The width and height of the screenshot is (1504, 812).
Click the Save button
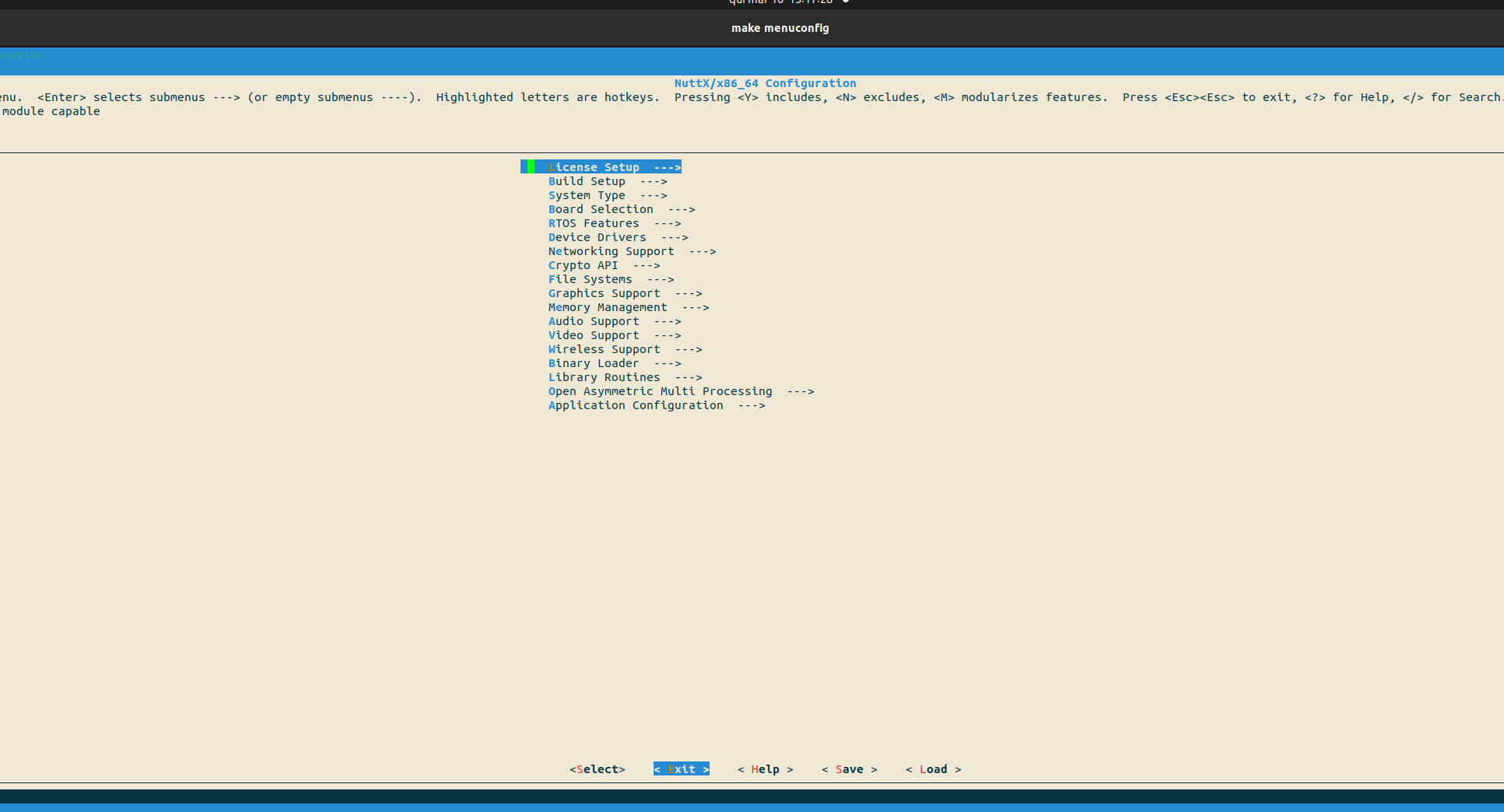(849, 769)
